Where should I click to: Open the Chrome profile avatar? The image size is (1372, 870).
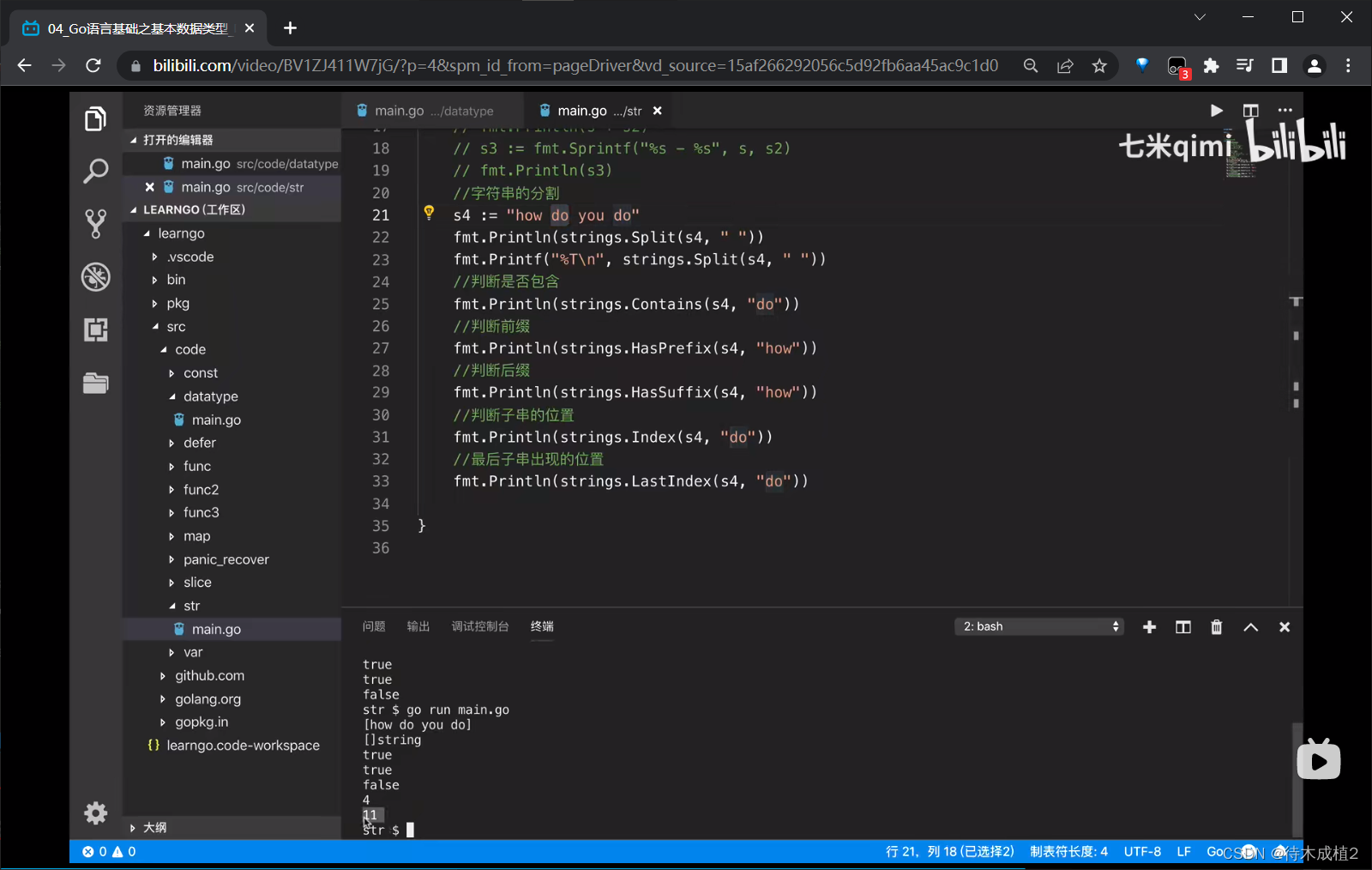pos(1314,66)
